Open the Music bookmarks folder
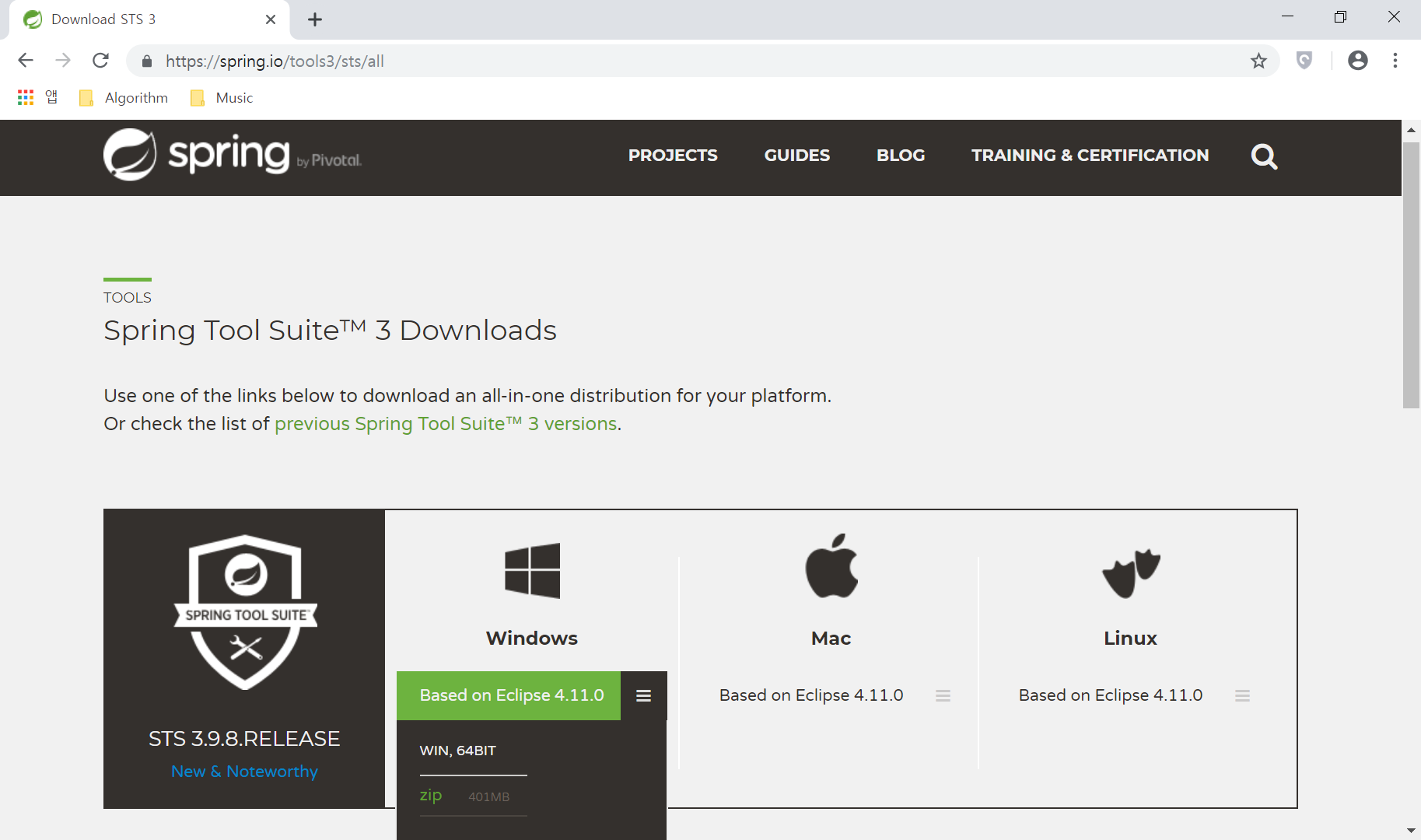The height and width of the screenshot is (840, 1421). click(222, 97)
